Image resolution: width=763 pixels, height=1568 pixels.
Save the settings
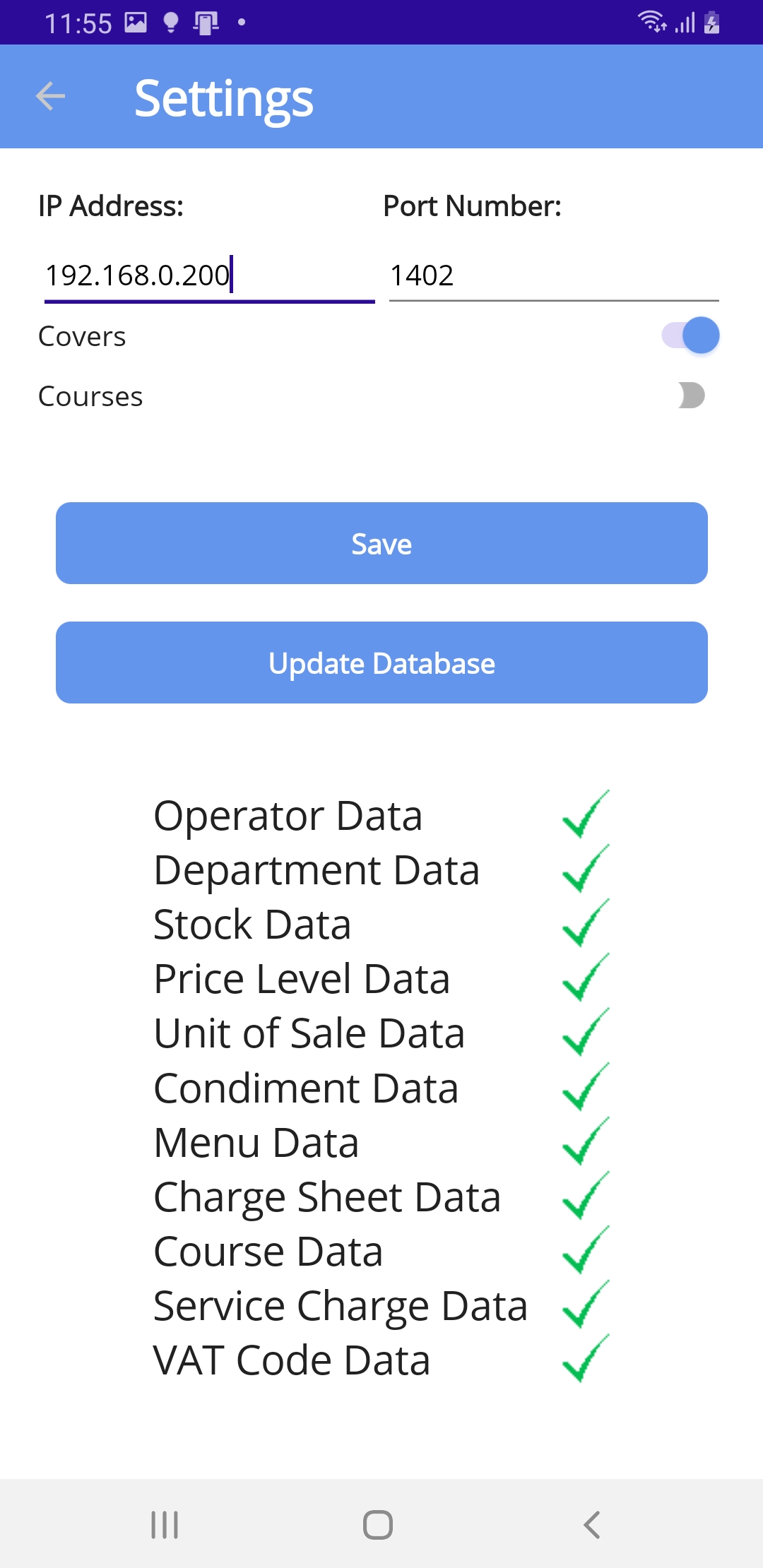click(381, 543)
